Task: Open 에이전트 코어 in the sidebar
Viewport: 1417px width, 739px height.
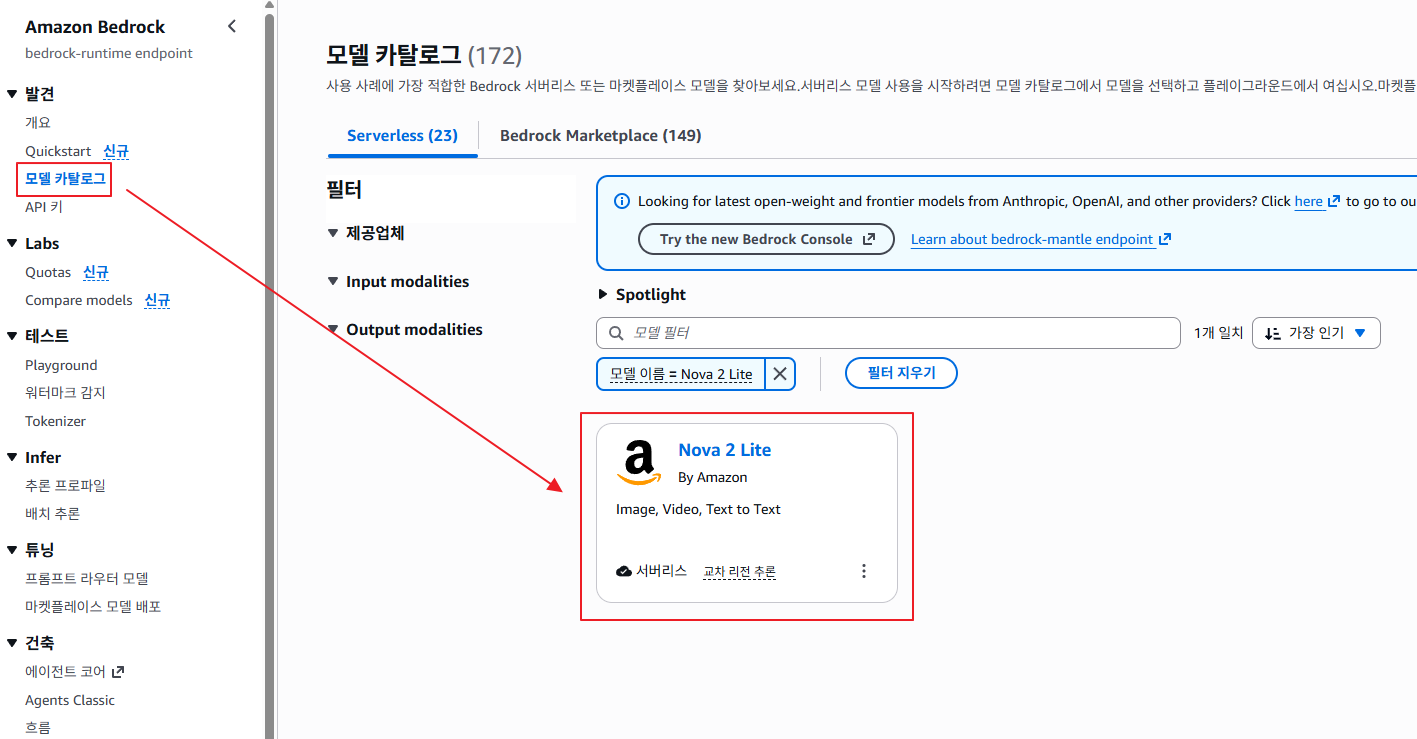Action: point(65,672)
